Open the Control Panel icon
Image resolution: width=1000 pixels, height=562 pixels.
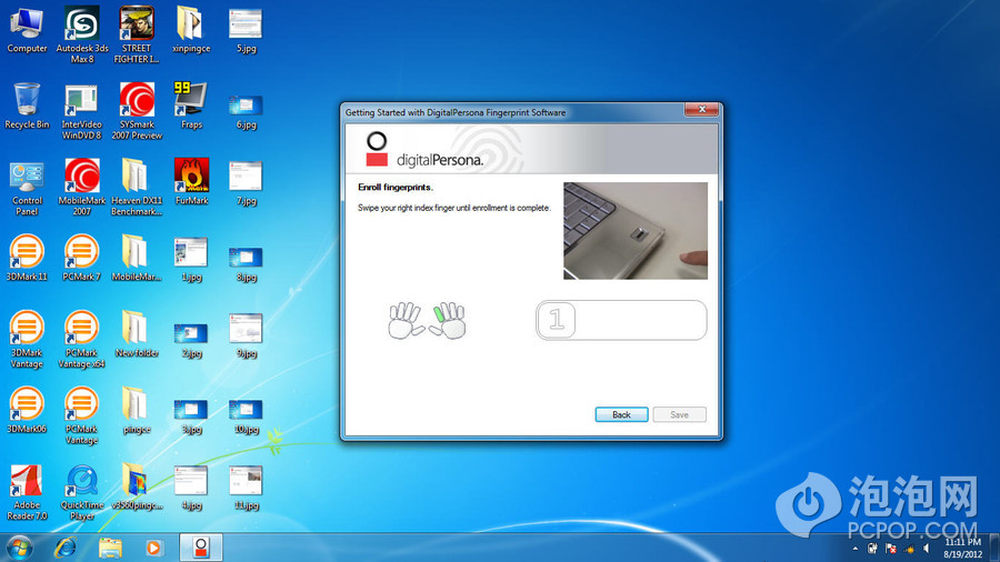pyautogui.click(x=27, y=188)
